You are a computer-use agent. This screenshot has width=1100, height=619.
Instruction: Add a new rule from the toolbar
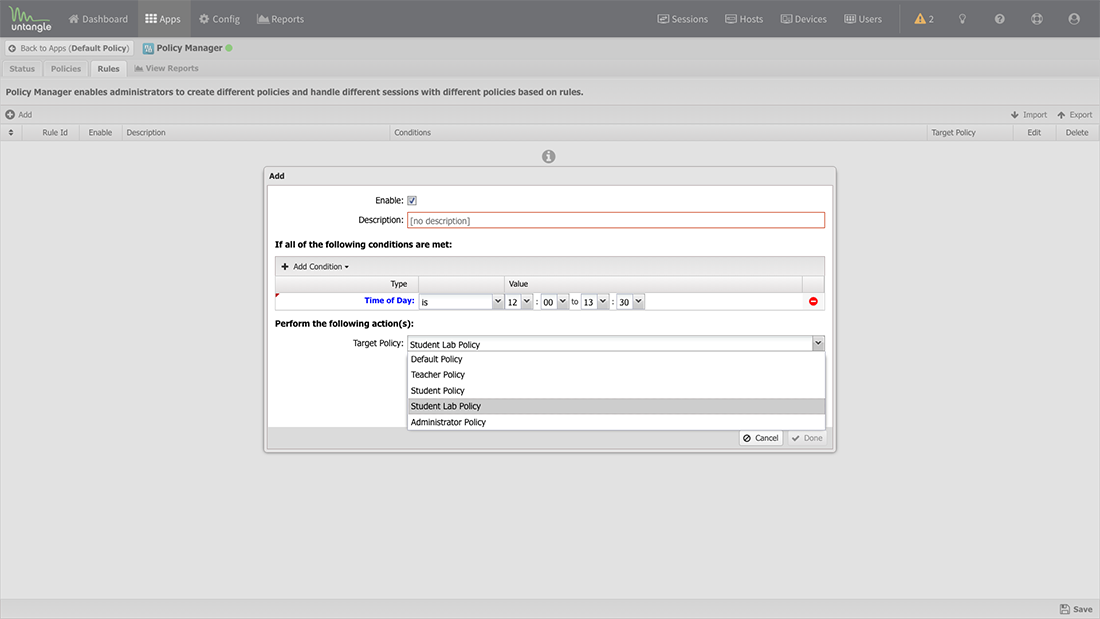(19, 114)
